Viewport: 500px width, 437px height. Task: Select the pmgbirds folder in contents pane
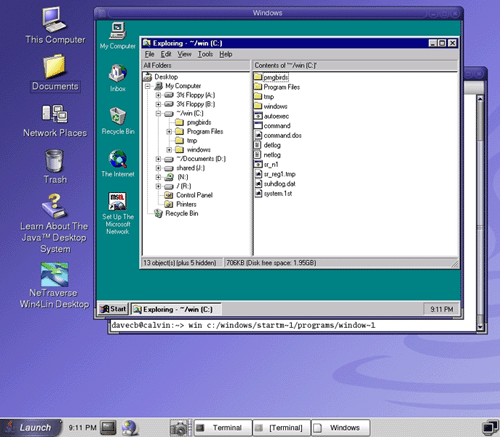271,77
